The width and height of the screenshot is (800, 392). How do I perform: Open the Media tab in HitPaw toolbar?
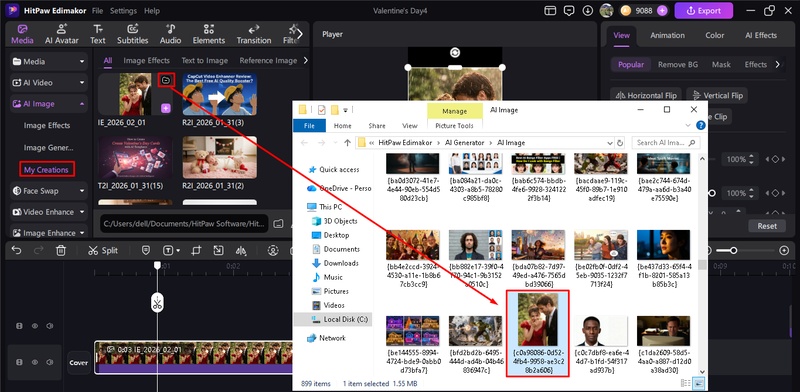22,34
